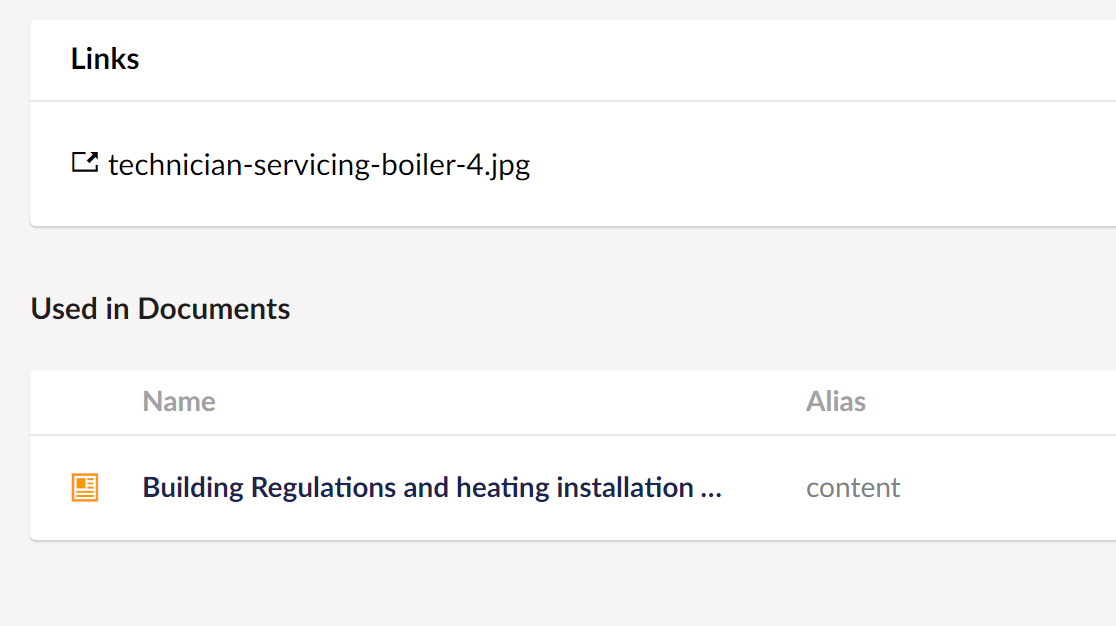The width and height of the screenshot is (1116, 626).
Task: Click the Links panel heading
Action: click(105, 59)
